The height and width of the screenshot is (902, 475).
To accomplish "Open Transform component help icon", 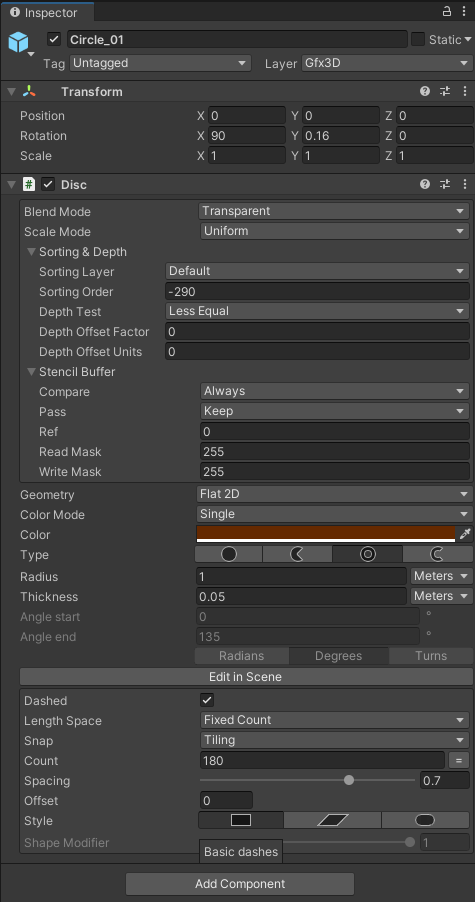I will (425, 91).
